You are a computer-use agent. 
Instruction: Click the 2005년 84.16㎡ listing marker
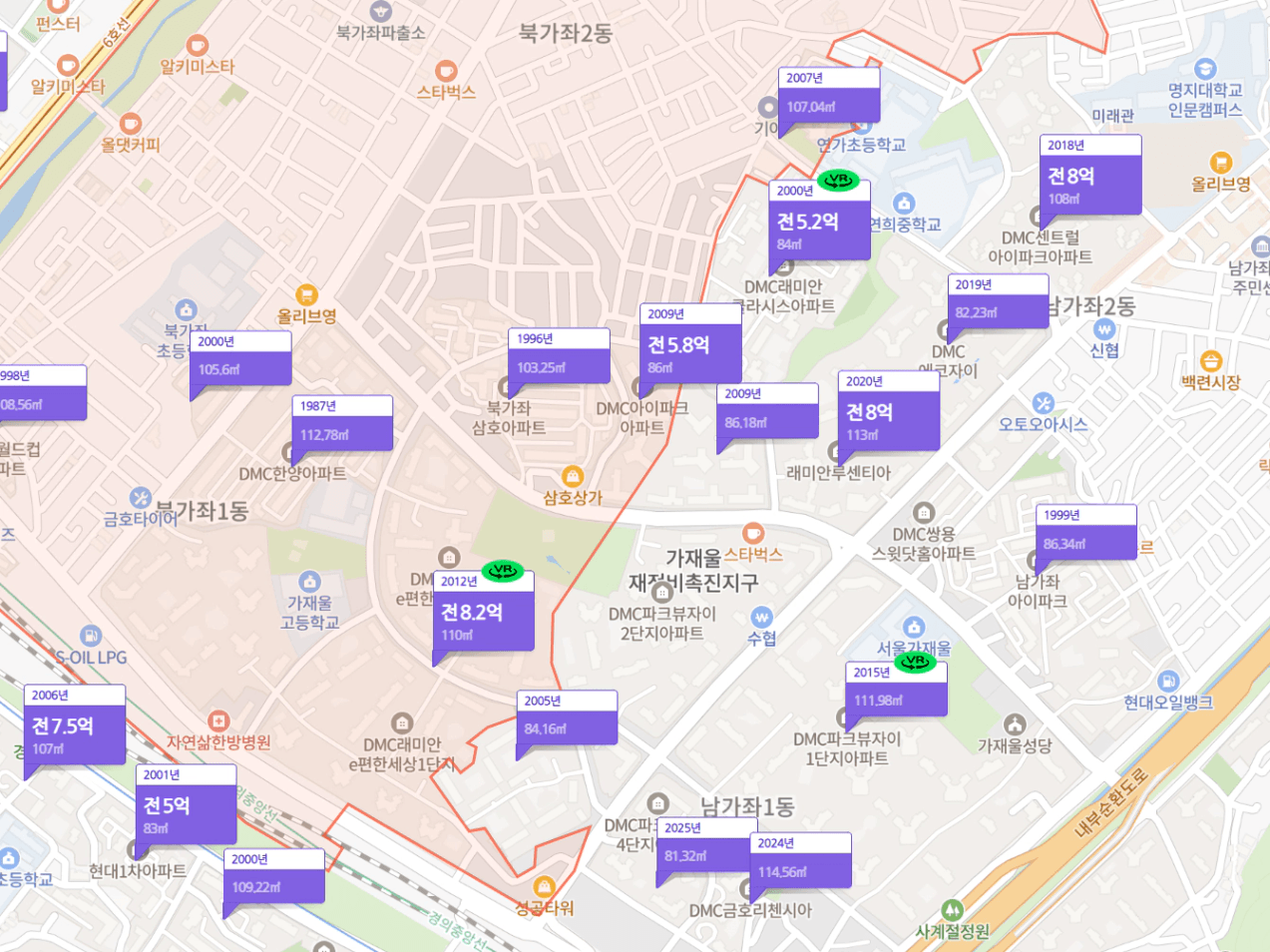pyautogui.click(x=567, y=718)
